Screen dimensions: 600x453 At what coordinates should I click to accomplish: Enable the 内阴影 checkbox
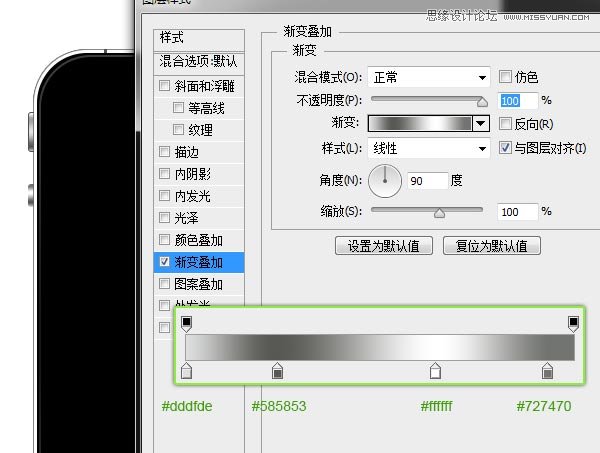[x=164, y=173]
